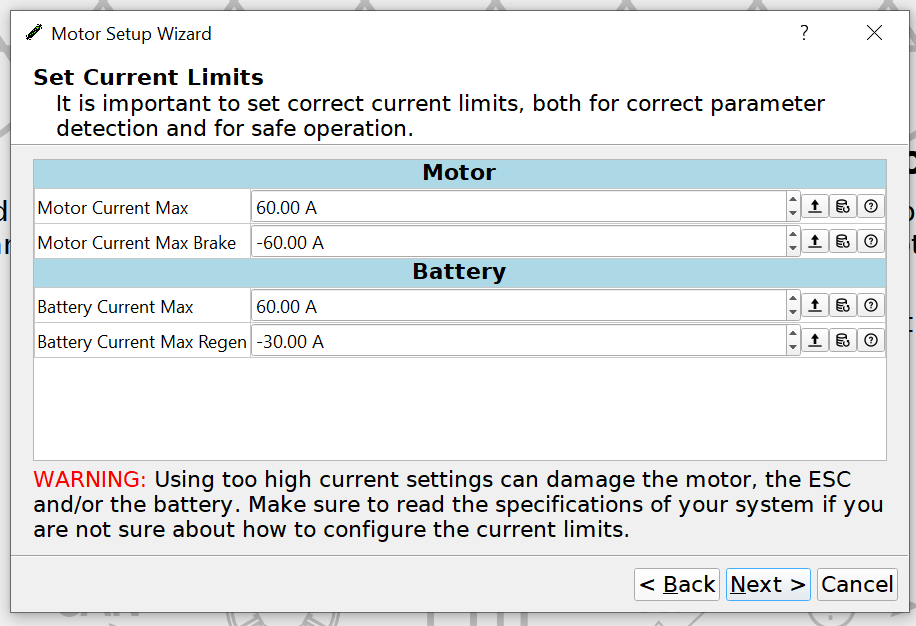Image resolution: width=916 pixels, height=626 pixels.
Task: Click the upload arrow icon for Motor Current Max
Action: 815,206
